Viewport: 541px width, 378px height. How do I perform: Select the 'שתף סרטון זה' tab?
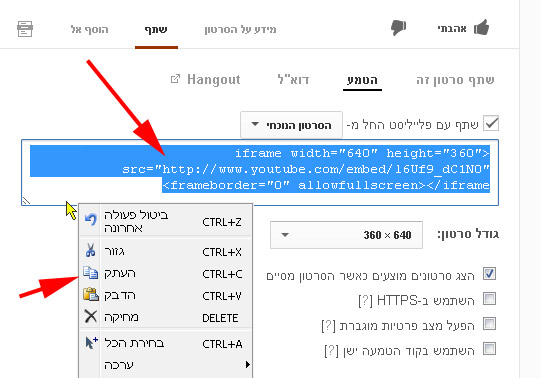(455, 80)
